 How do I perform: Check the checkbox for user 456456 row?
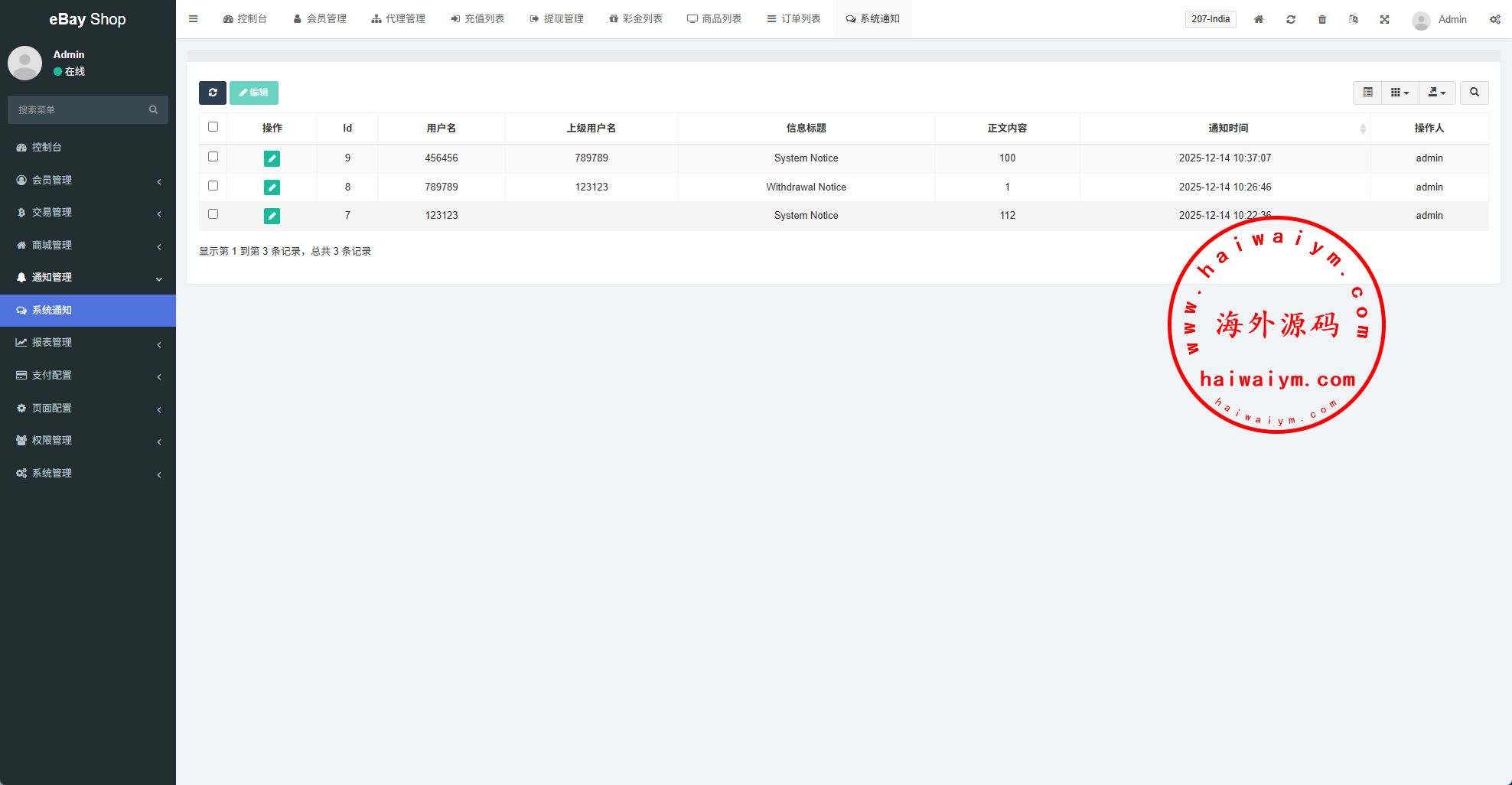pyautogui.click(x=213, y=157)
